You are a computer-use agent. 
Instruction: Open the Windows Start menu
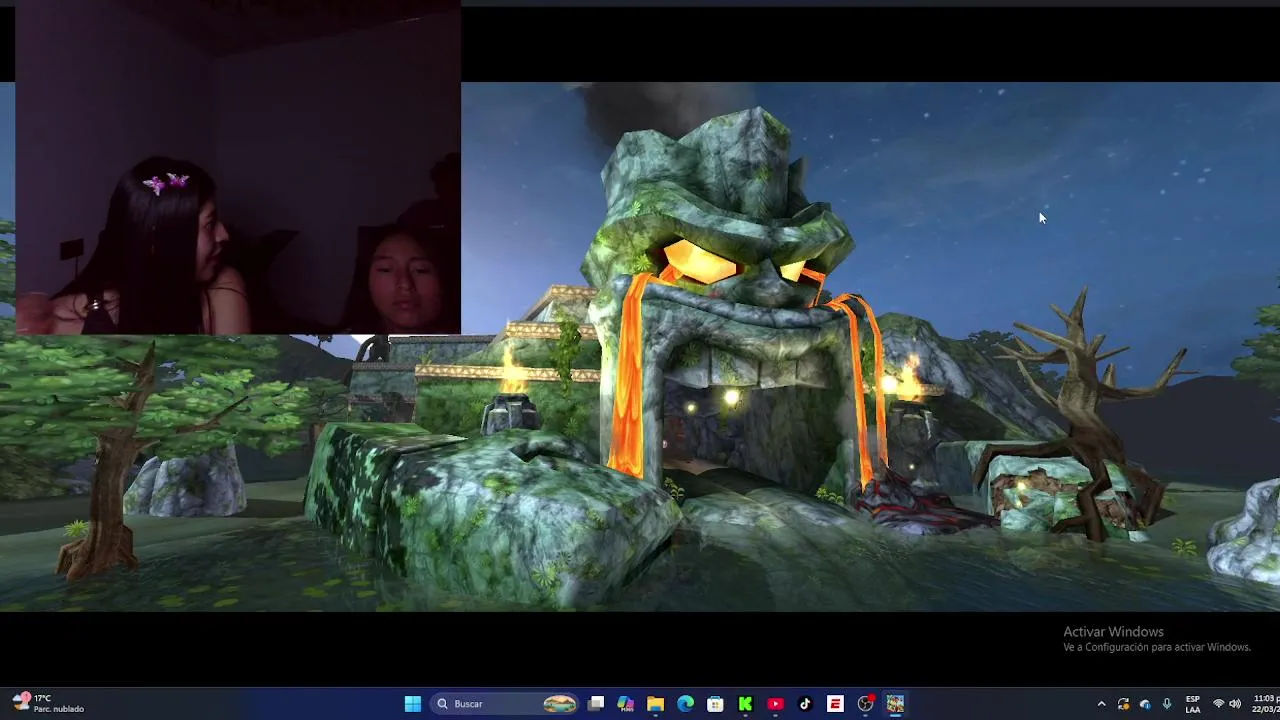(x=412, y=704)
